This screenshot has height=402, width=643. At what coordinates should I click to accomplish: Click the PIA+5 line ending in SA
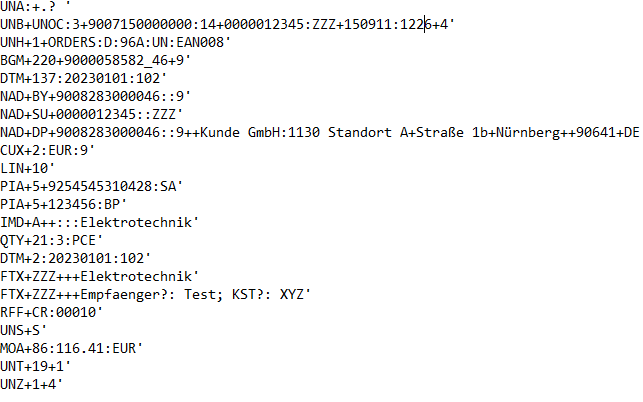(91, 187)
